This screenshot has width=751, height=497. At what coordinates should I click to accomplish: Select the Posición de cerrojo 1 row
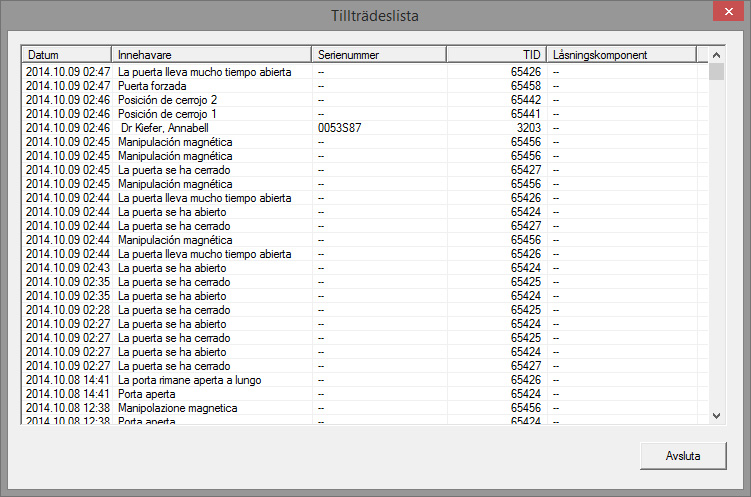[x=167, y=114]
